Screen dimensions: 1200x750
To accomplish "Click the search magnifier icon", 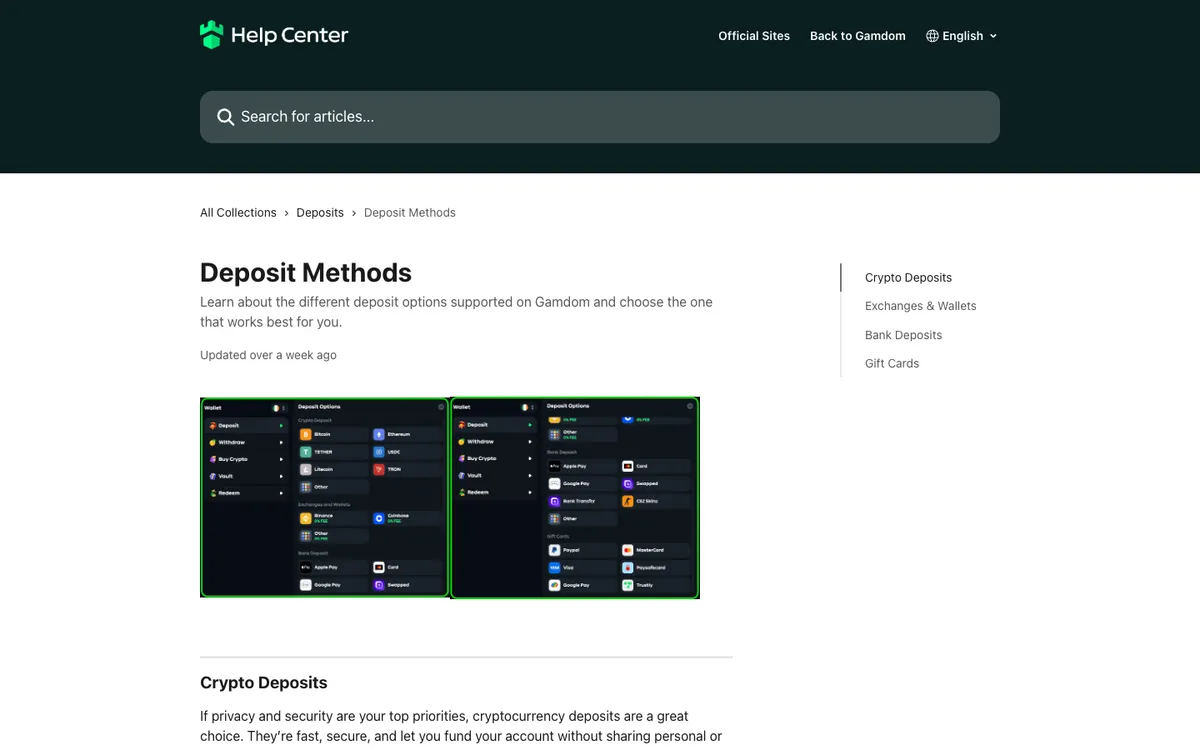I will 225,117.
